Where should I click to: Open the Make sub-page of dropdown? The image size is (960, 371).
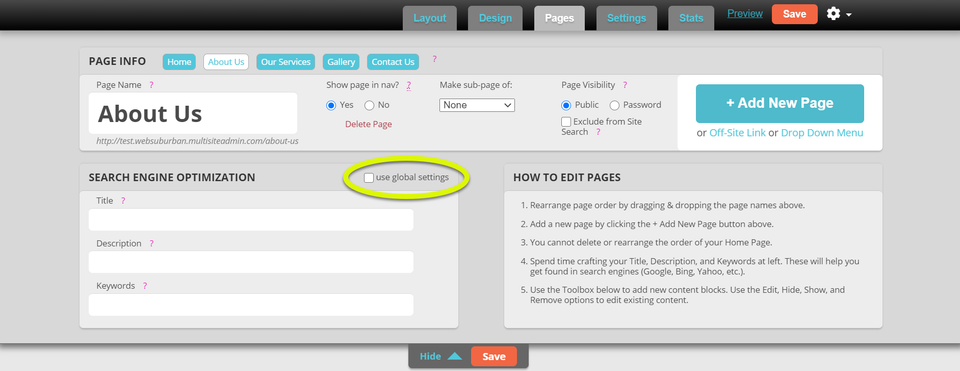click(477, 105)
